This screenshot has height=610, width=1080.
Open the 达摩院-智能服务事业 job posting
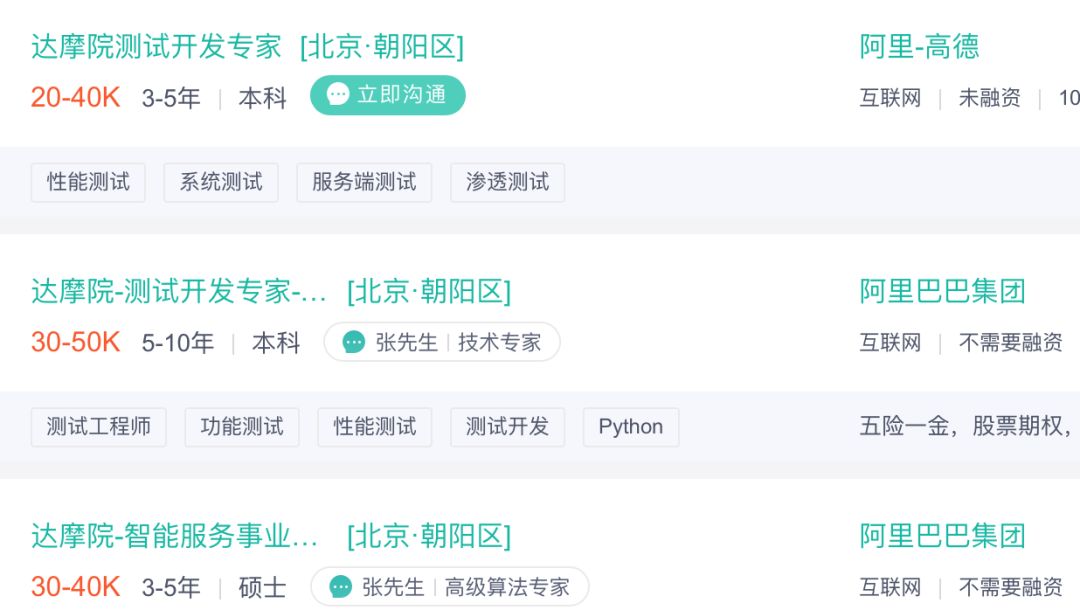click(175, 536)
